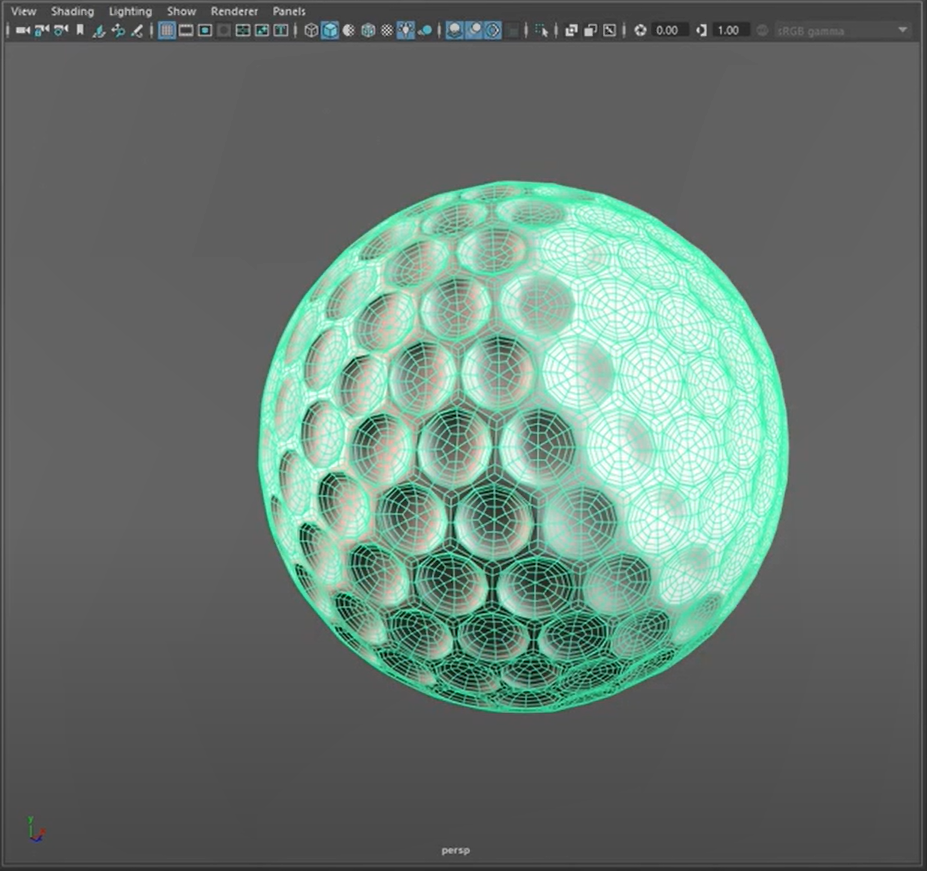This screenshot has height=871, width=927.
Task: Click the Exposure icon beside 0.00
Action: point(640,31)
